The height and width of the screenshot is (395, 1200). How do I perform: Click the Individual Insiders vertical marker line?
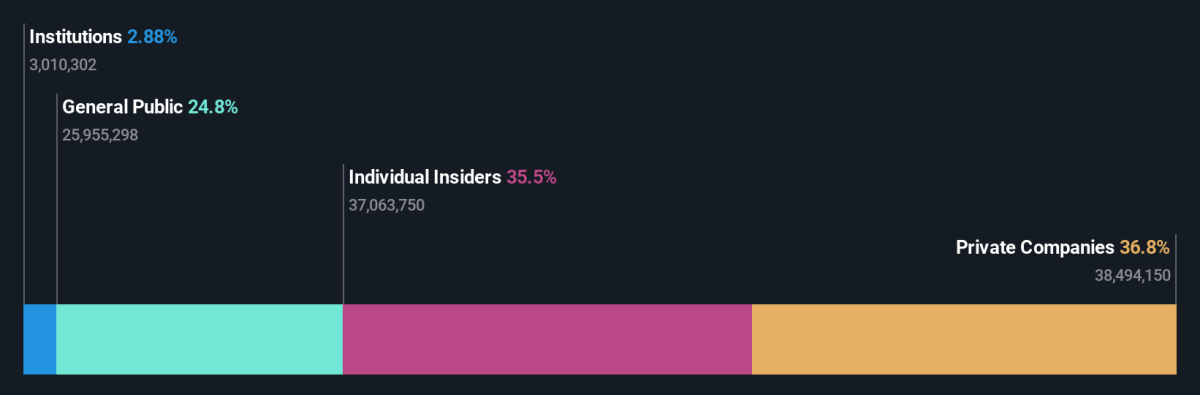click(343, 234)
